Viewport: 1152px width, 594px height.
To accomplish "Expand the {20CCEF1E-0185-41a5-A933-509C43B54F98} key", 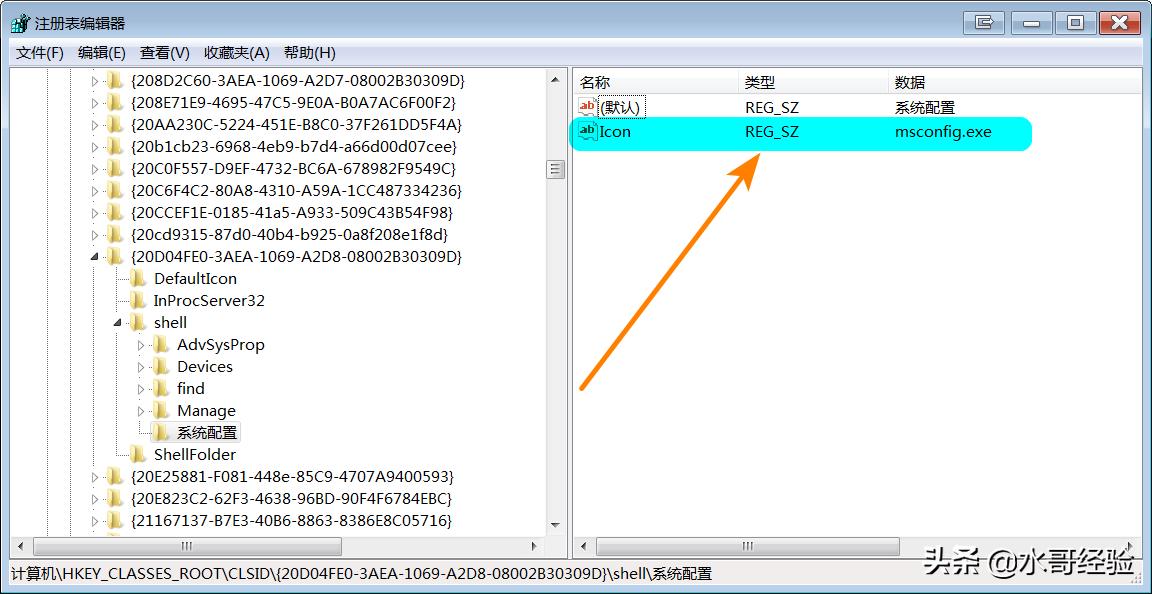I will point(94,213).
